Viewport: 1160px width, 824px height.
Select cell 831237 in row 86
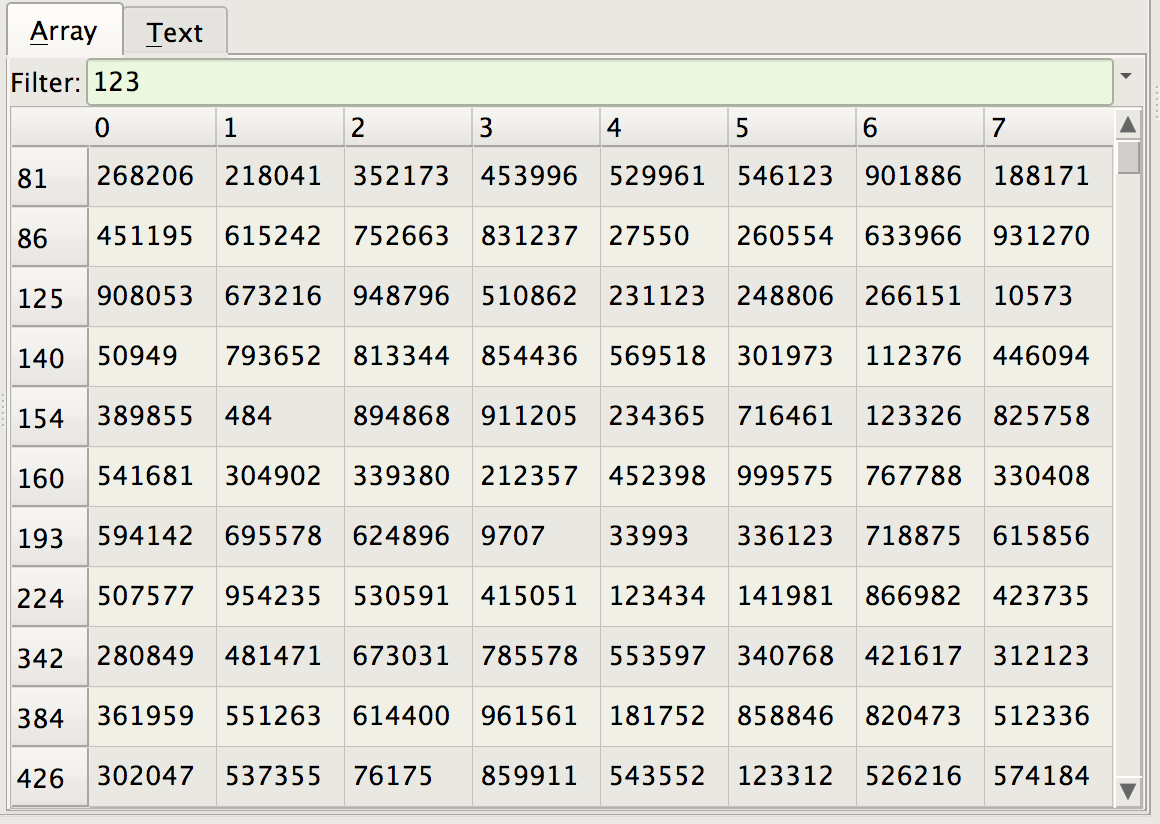(536, 236)
